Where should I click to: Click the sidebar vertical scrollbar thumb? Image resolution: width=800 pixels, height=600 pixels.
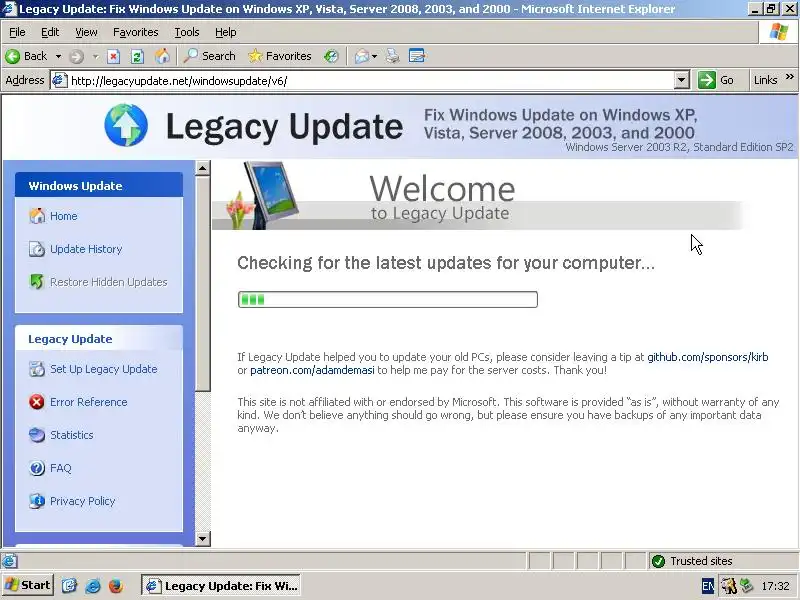tap(203, 284)
